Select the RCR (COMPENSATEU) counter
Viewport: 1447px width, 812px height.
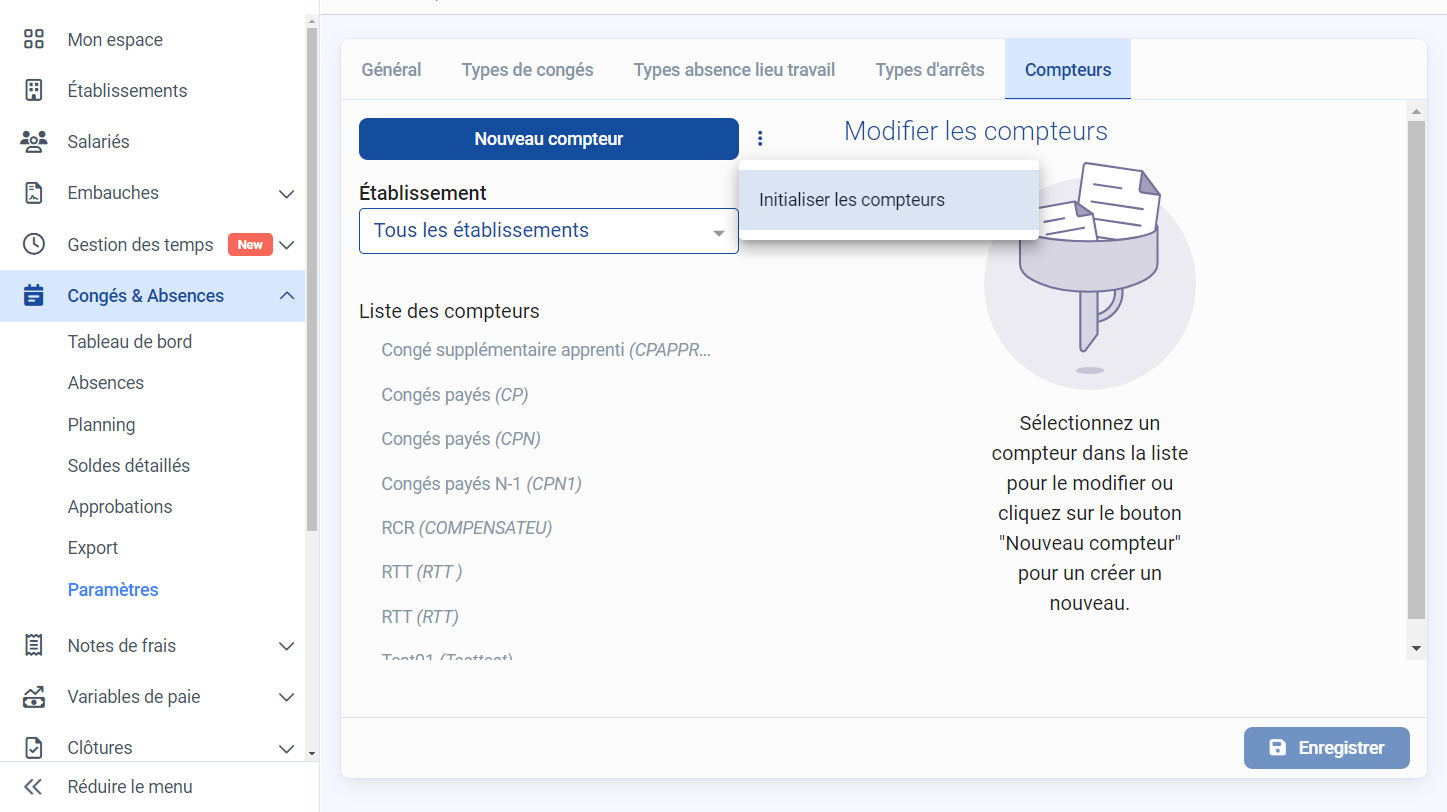pyautogui.click(x=467, y=527)
